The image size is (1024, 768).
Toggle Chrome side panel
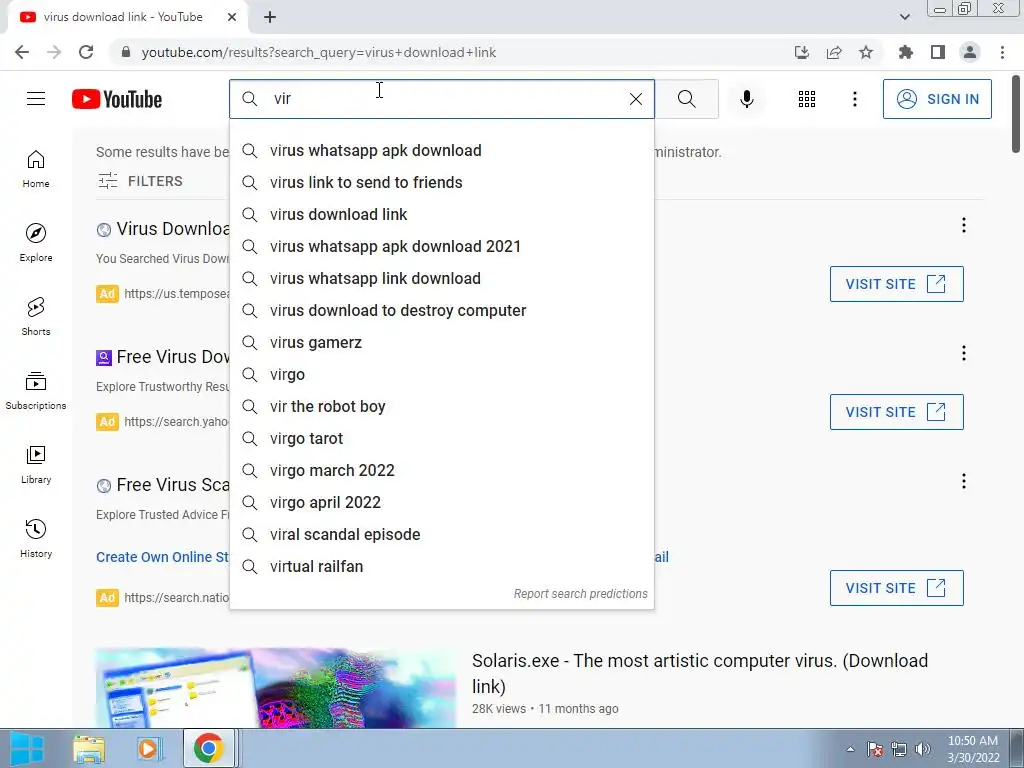point(938,52)
